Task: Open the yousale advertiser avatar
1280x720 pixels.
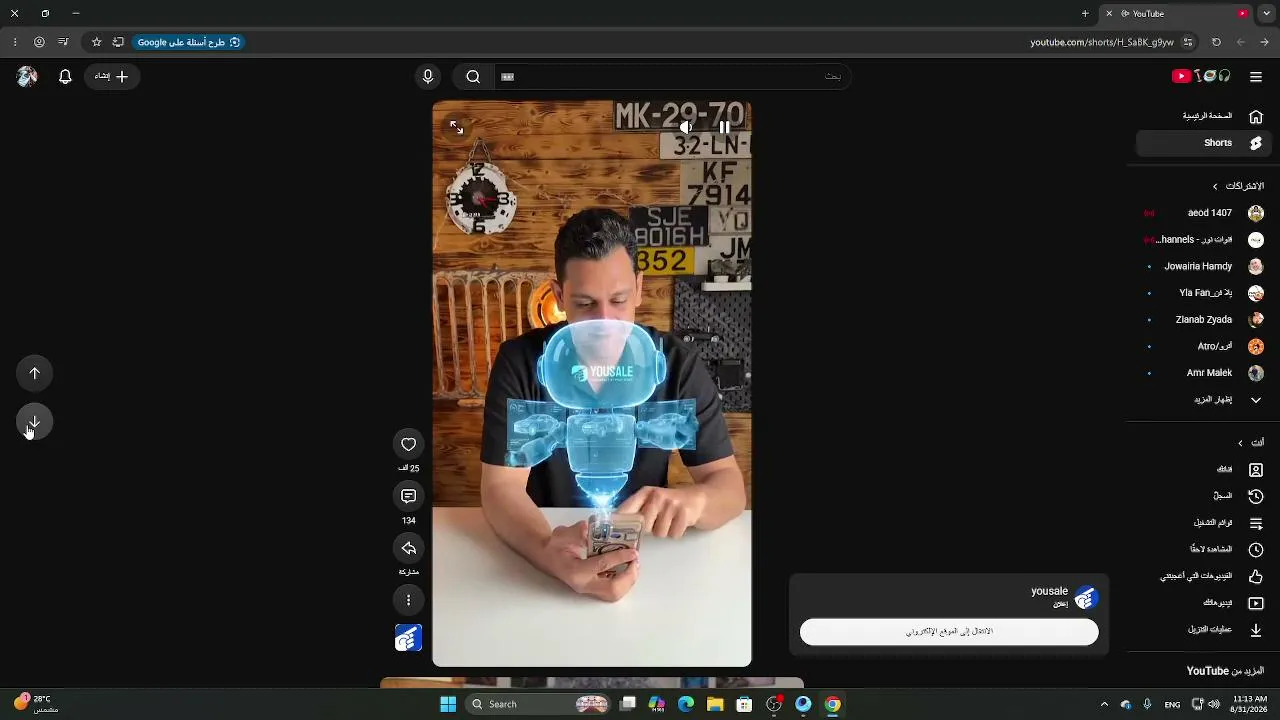Action: pos(1085,597)
